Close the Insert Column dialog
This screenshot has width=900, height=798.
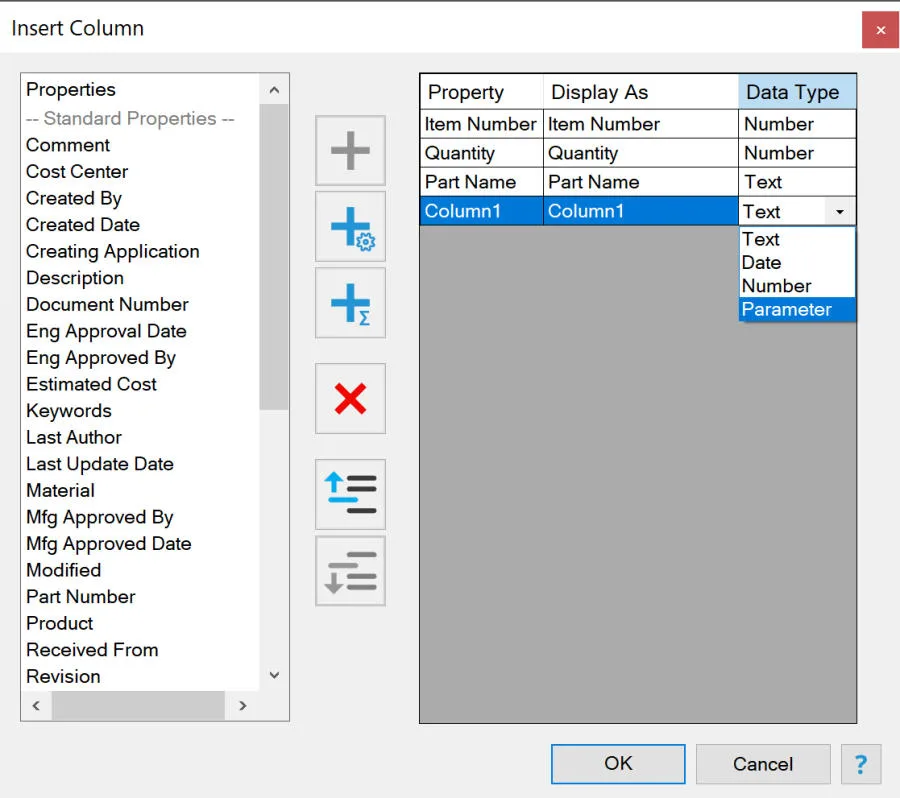880,30
